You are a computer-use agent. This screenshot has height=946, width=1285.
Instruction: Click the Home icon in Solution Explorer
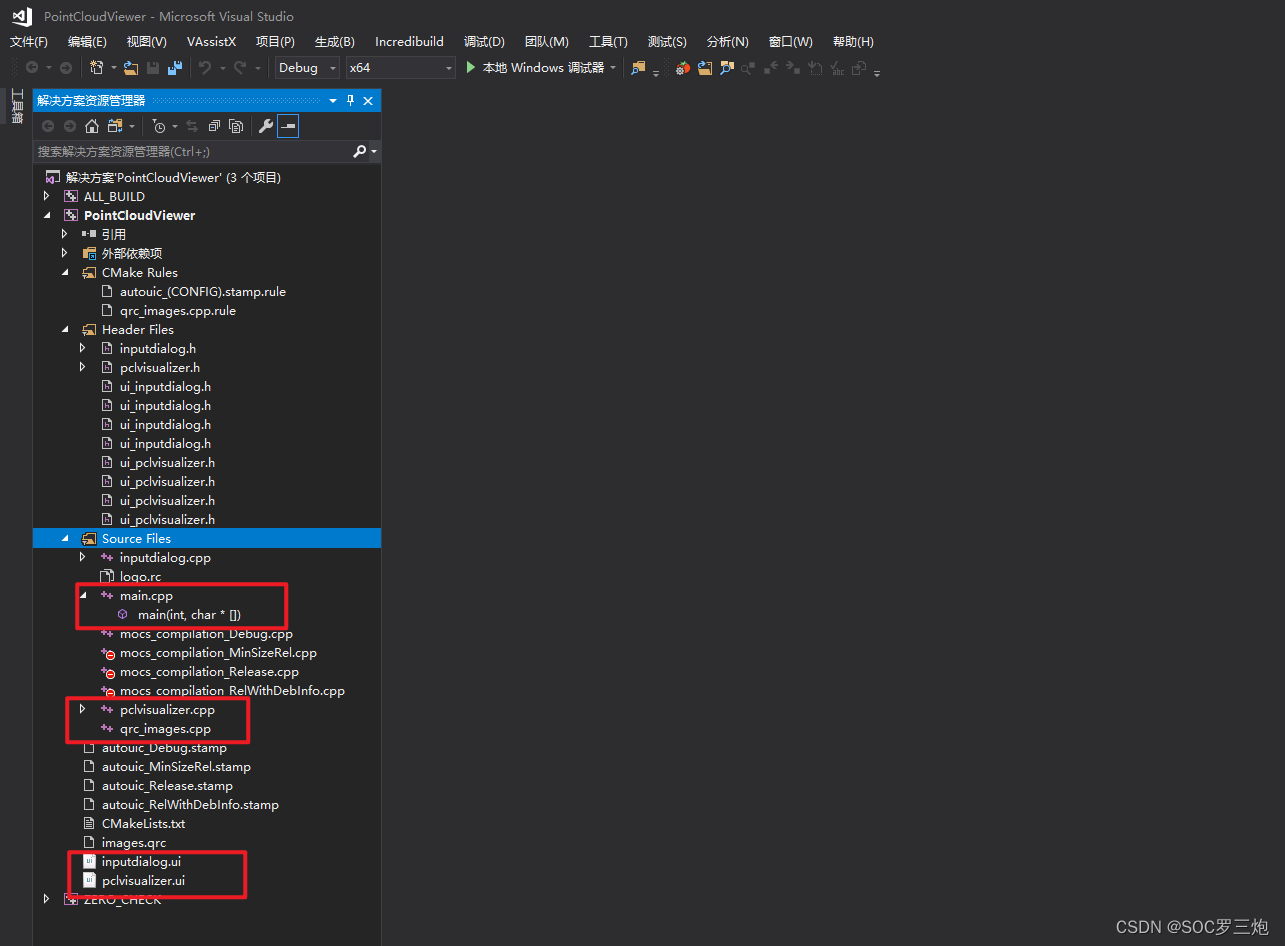[x=92, y=126]
